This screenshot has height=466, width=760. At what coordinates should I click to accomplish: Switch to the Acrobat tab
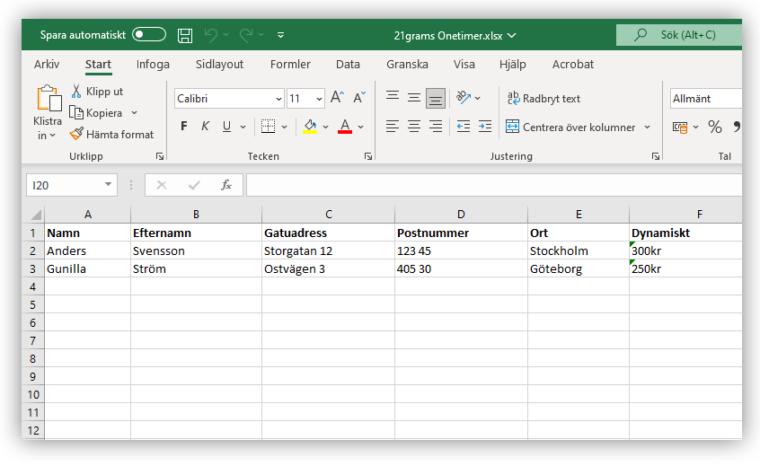tap(572, 64)
